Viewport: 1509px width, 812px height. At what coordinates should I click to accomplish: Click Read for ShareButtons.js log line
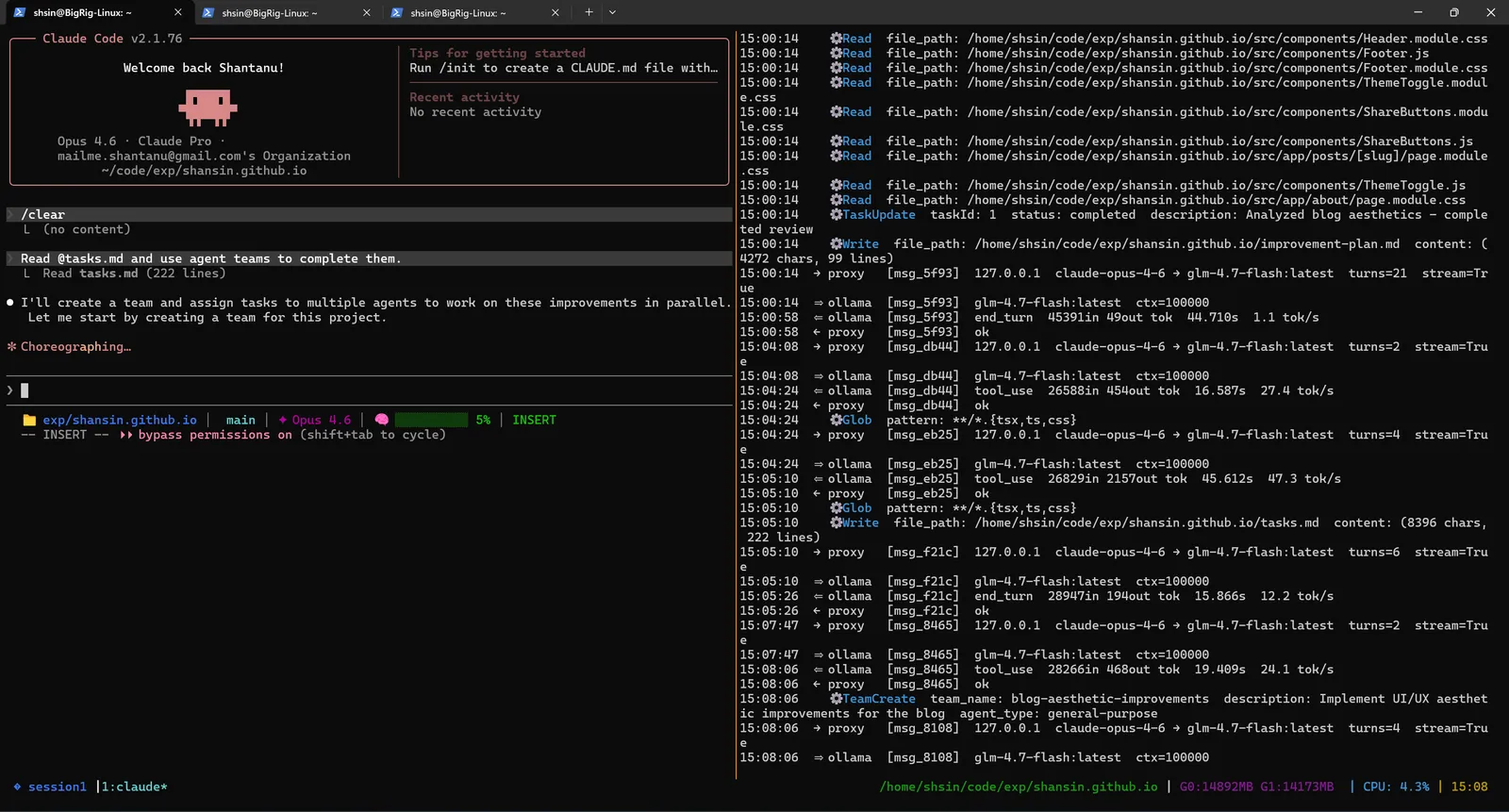[x=857, y=141]
